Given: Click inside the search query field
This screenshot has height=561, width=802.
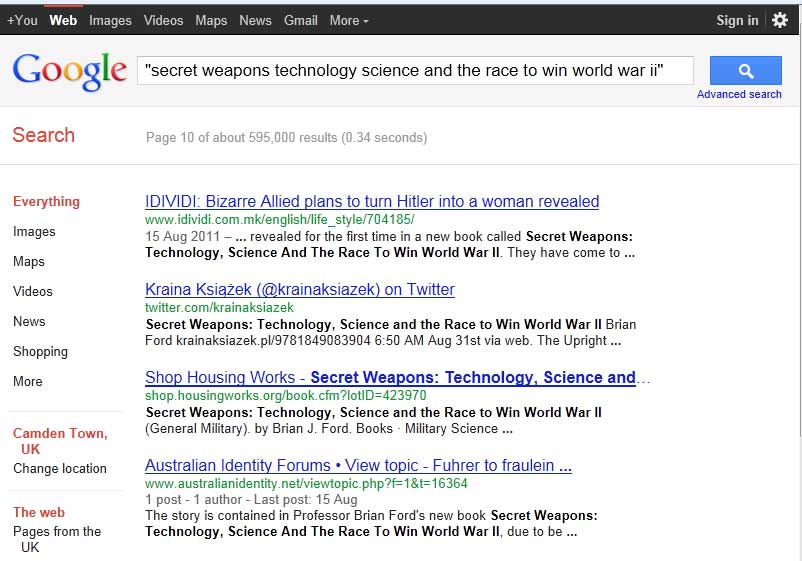Looking at the screenshot, I should click(415, 71).
